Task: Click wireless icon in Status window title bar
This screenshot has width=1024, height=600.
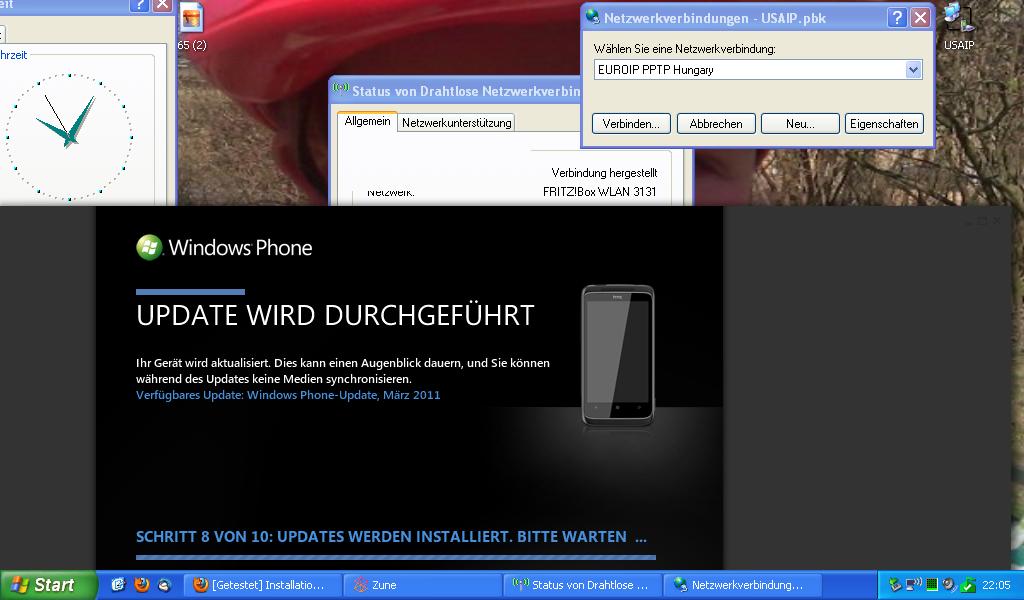Action: point(340,88)
